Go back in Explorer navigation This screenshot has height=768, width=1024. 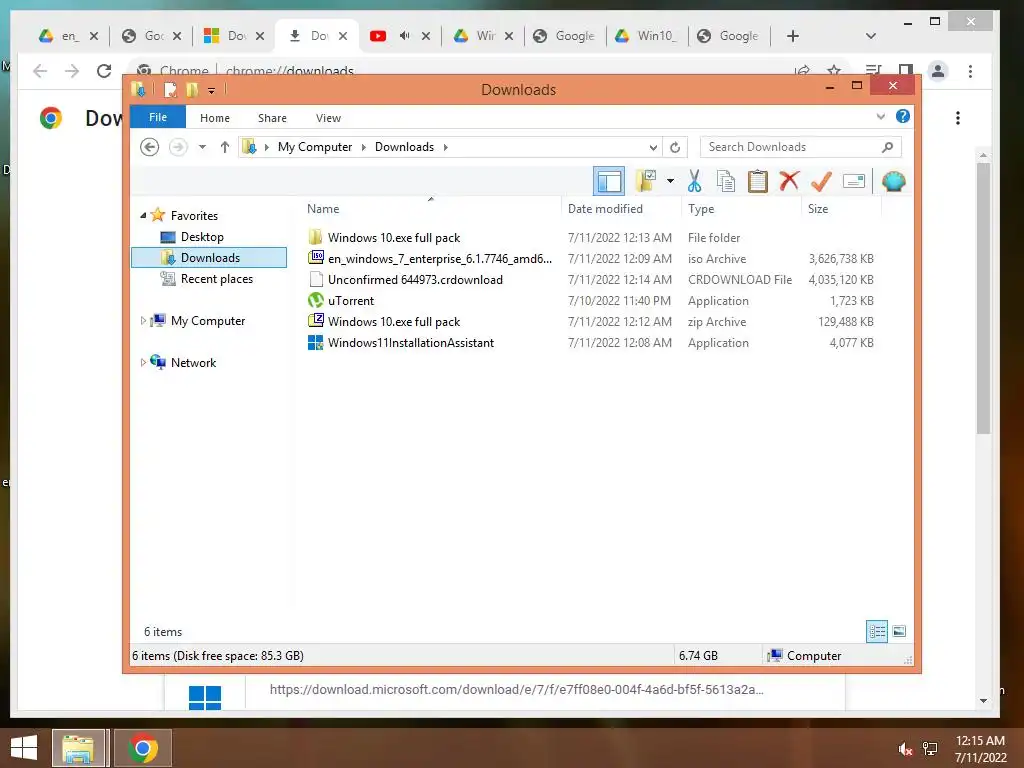[150, 147]
